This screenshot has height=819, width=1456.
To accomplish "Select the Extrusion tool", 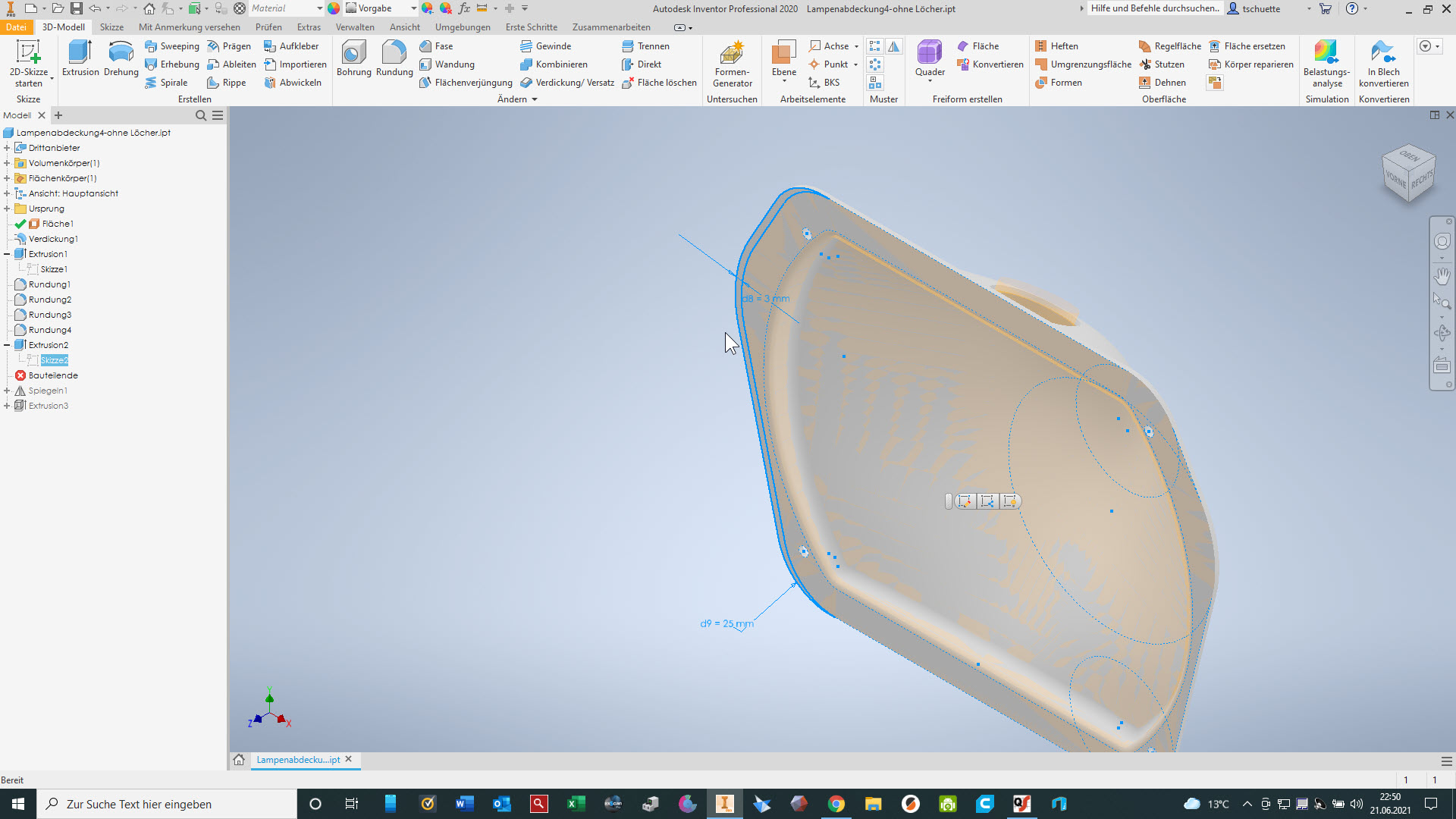I will (x=80, y=59).
